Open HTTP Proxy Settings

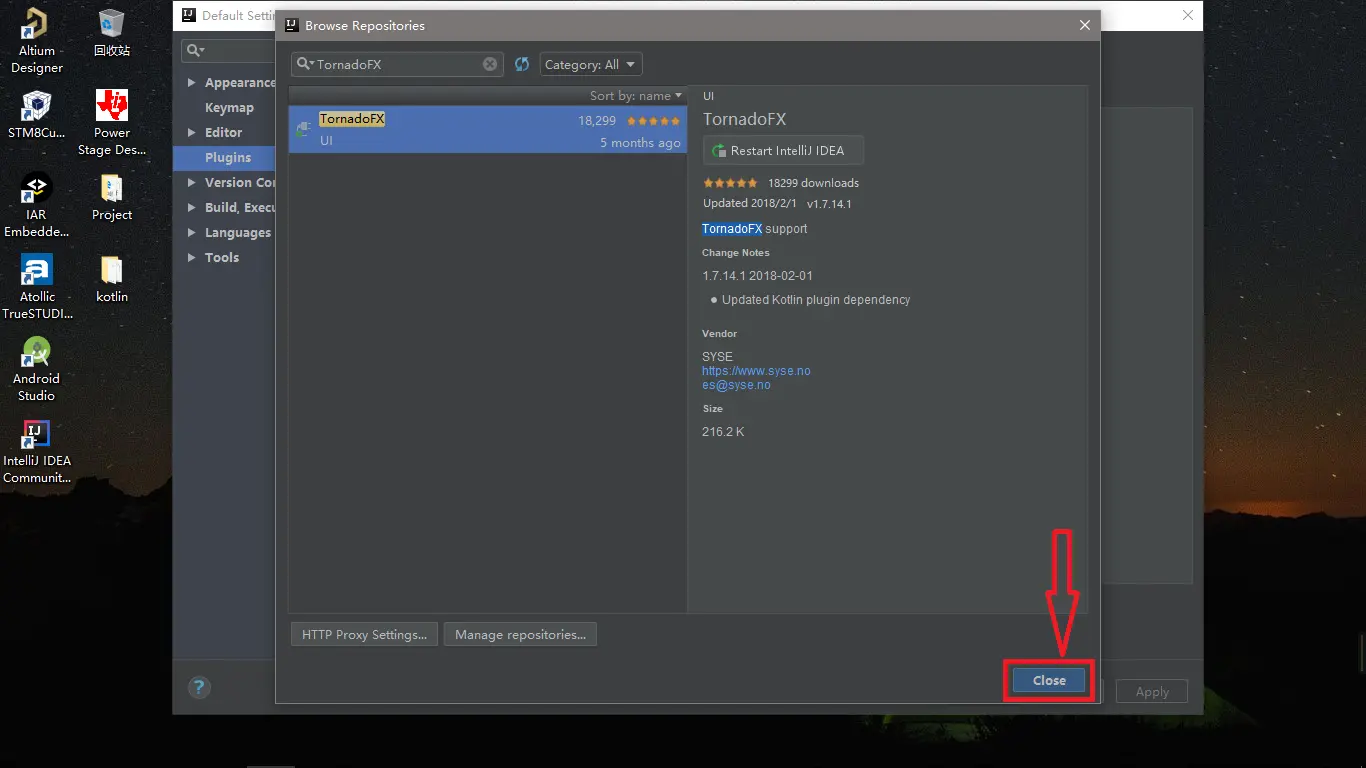[x=364, y=634]
